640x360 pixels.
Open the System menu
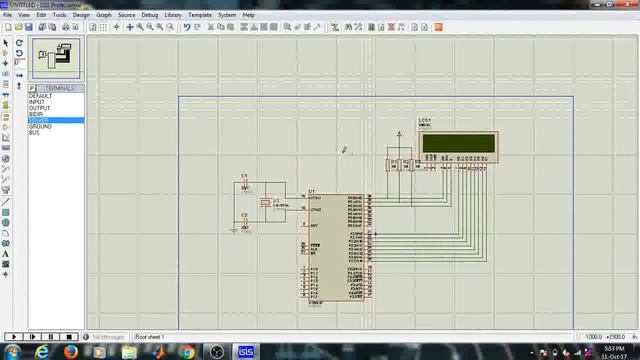click(227, 15)
